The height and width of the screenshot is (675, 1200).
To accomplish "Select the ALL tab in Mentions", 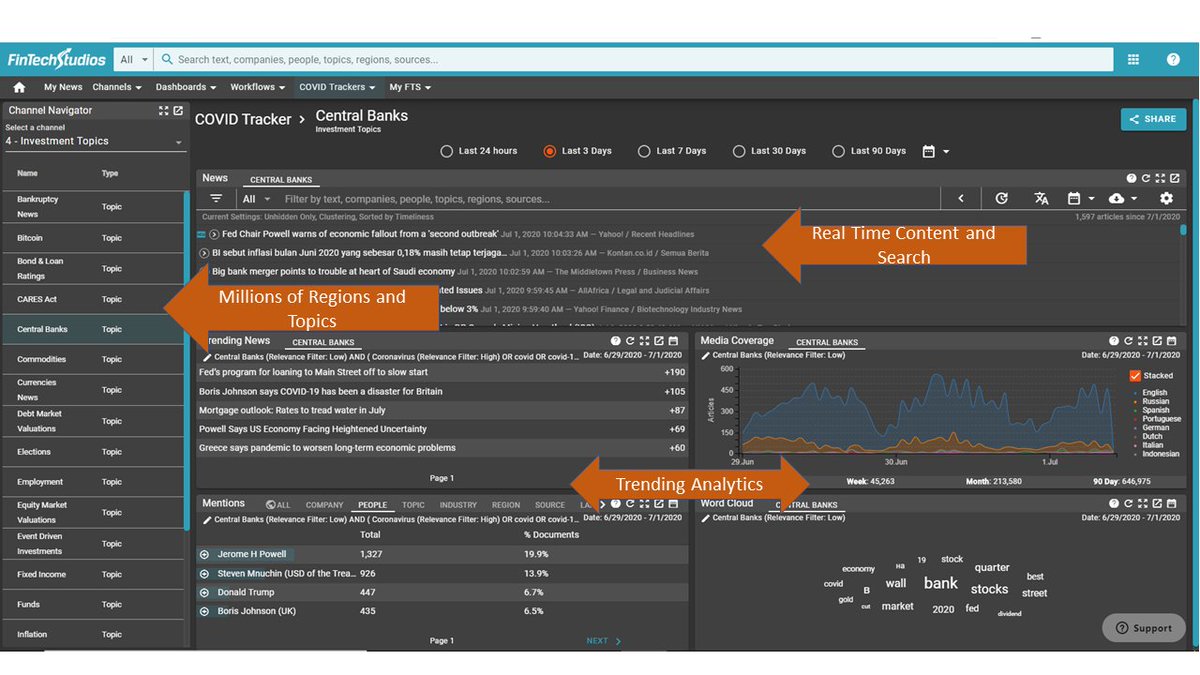I will point(279,506).
